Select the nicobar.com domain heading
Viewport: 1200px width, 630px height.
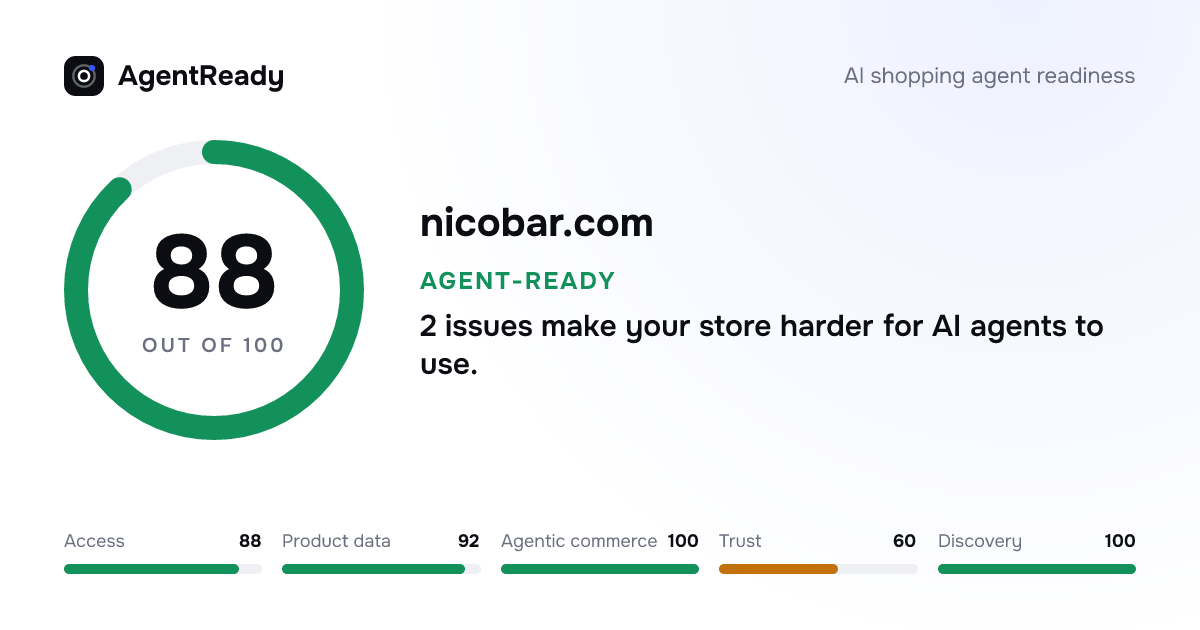click(x=537, y=222)
